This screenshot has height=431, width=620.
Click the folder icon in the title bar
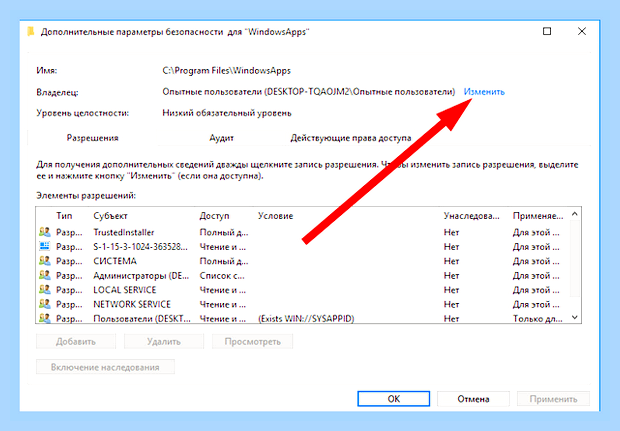[30, 32]
